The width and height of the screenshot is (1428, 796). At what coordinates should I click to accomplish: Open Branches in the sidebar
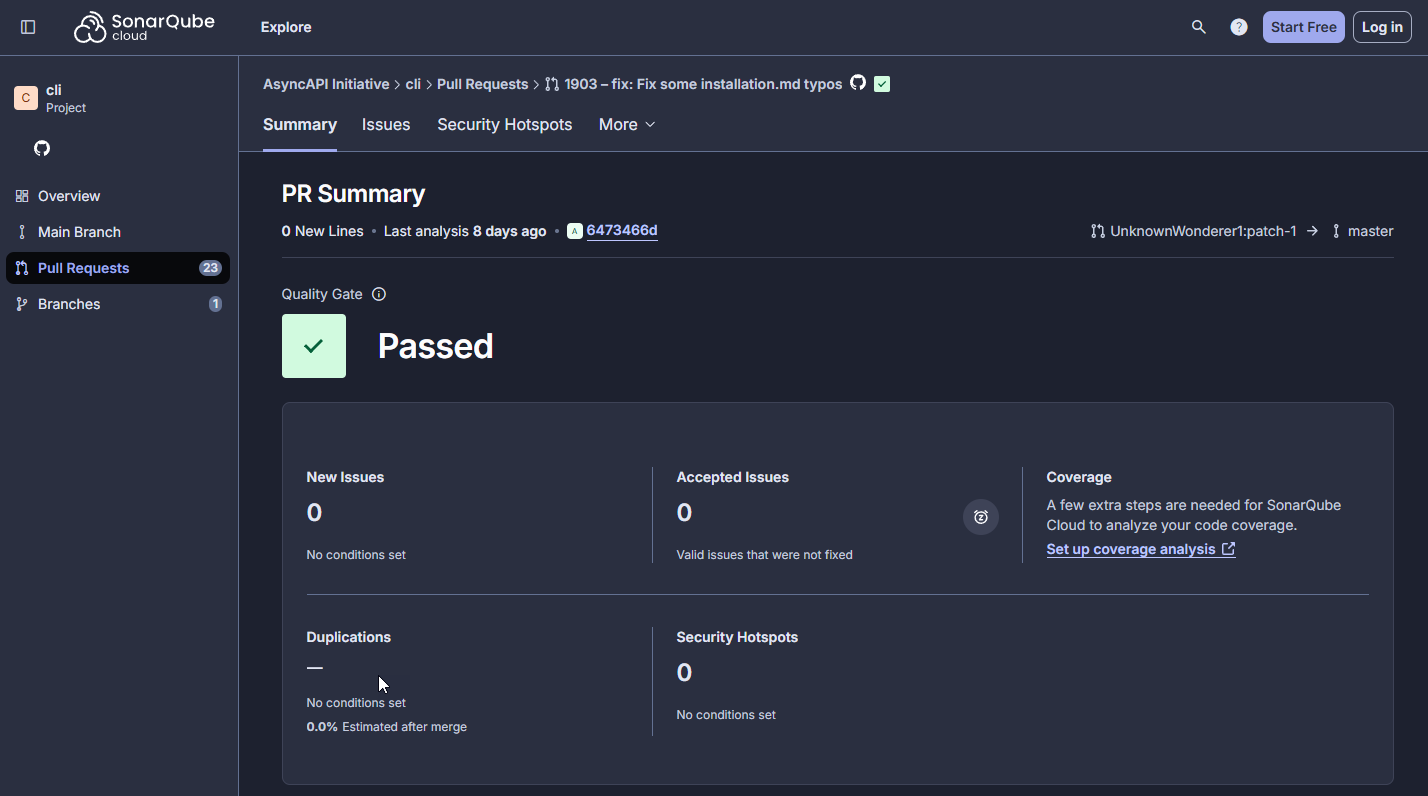(69, 304)
